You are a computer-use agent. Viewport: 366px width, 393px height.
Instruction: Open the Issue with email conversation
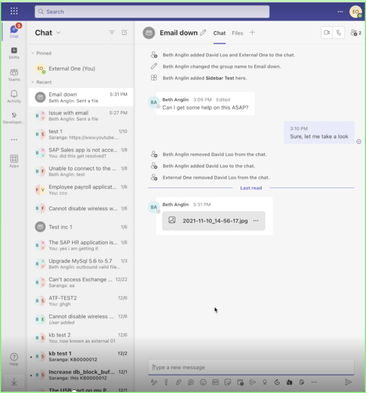point(81,116)
